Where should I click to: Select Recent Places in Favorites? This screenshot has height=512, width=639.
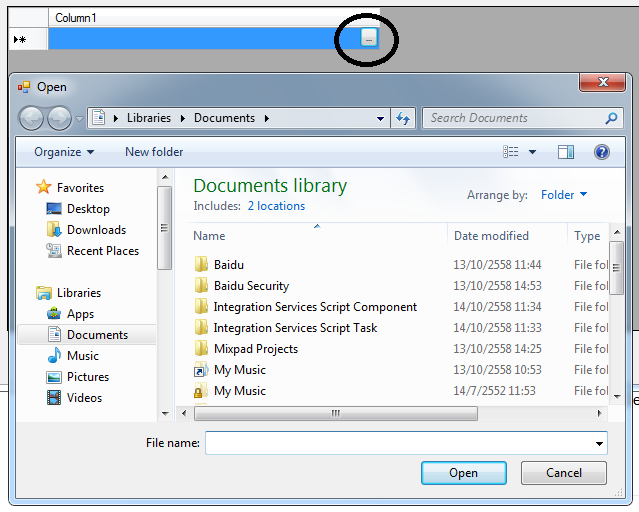[x=103, y=251]
